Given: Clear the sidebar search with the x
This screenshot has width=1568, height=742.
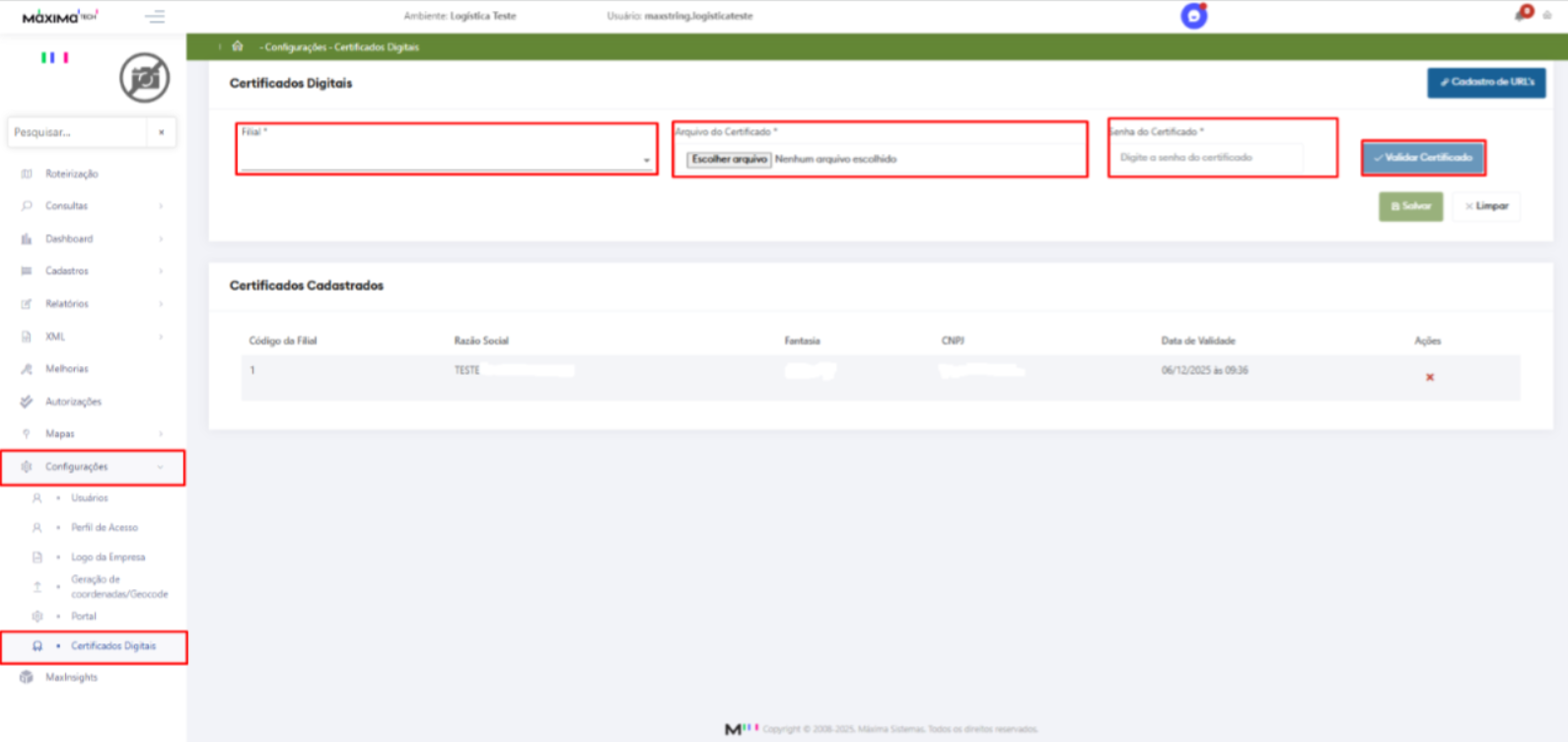Looking at the screenshot, I should [x=162, y=132].
